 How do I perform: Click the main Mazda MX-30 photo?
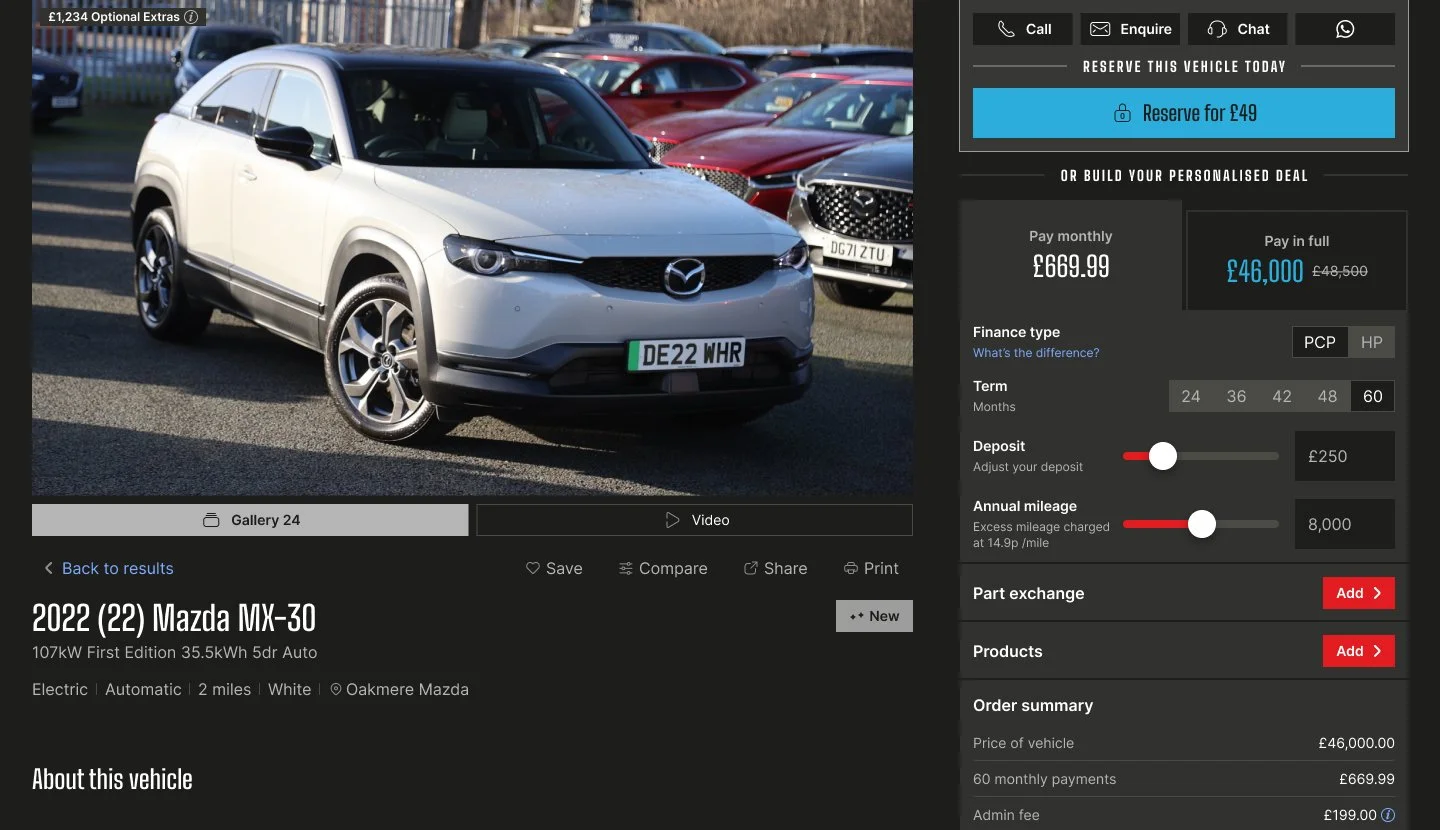pos(472,248)
